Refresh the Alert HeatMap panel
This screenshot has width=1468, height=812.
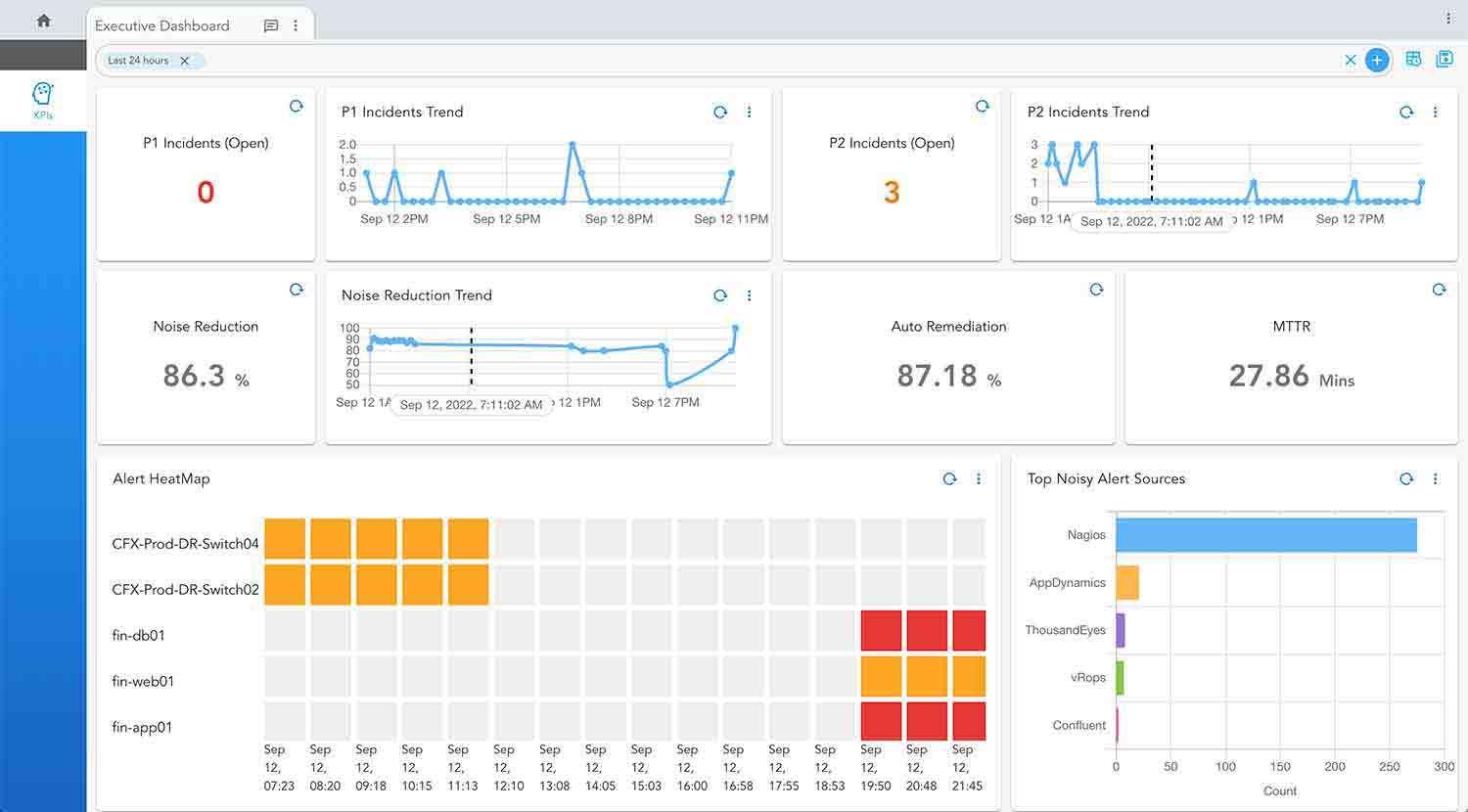949,478
